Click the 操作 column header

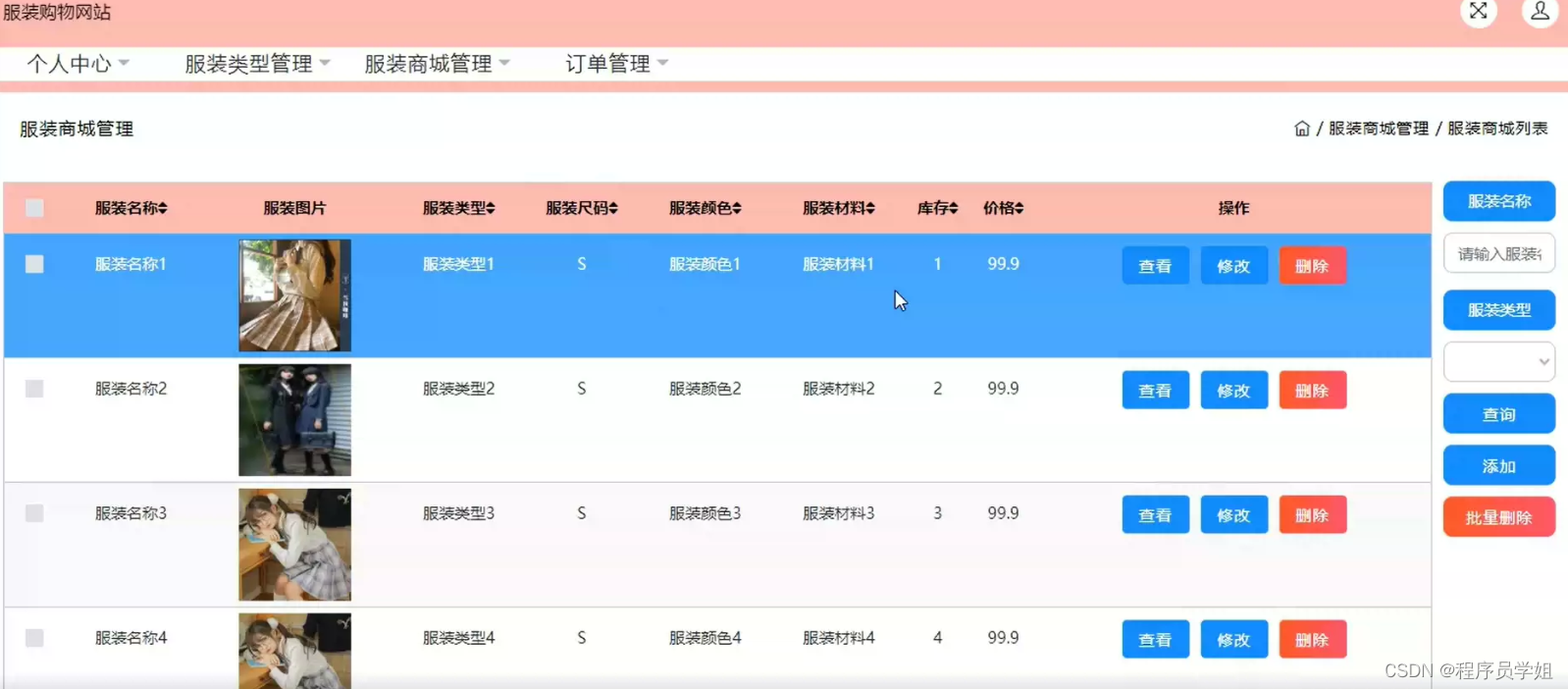pos(1233,208)
